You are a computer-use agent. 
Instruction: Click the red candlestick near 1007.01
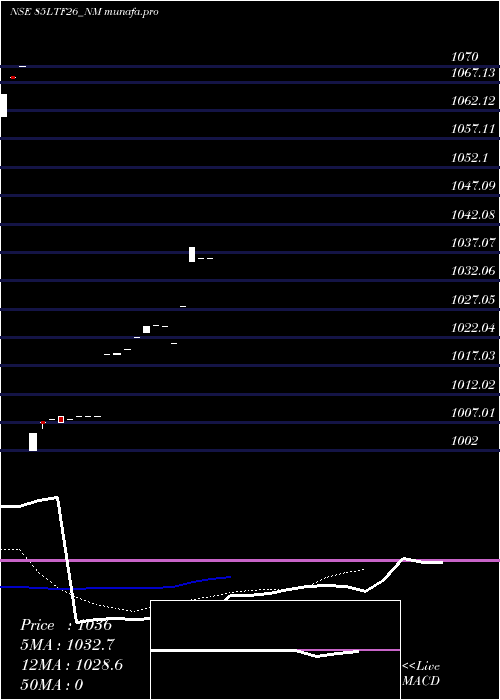[x=61, y=420]
